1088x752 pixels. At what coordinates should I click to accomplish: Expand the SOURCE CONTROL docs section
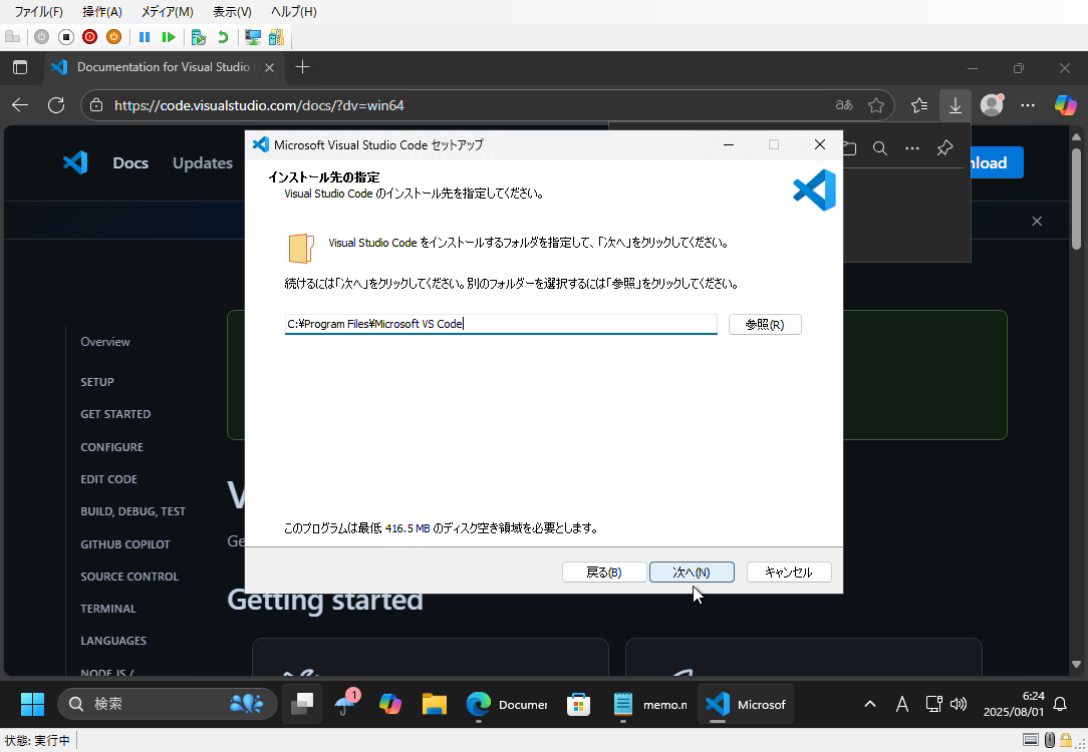(129, 576)
